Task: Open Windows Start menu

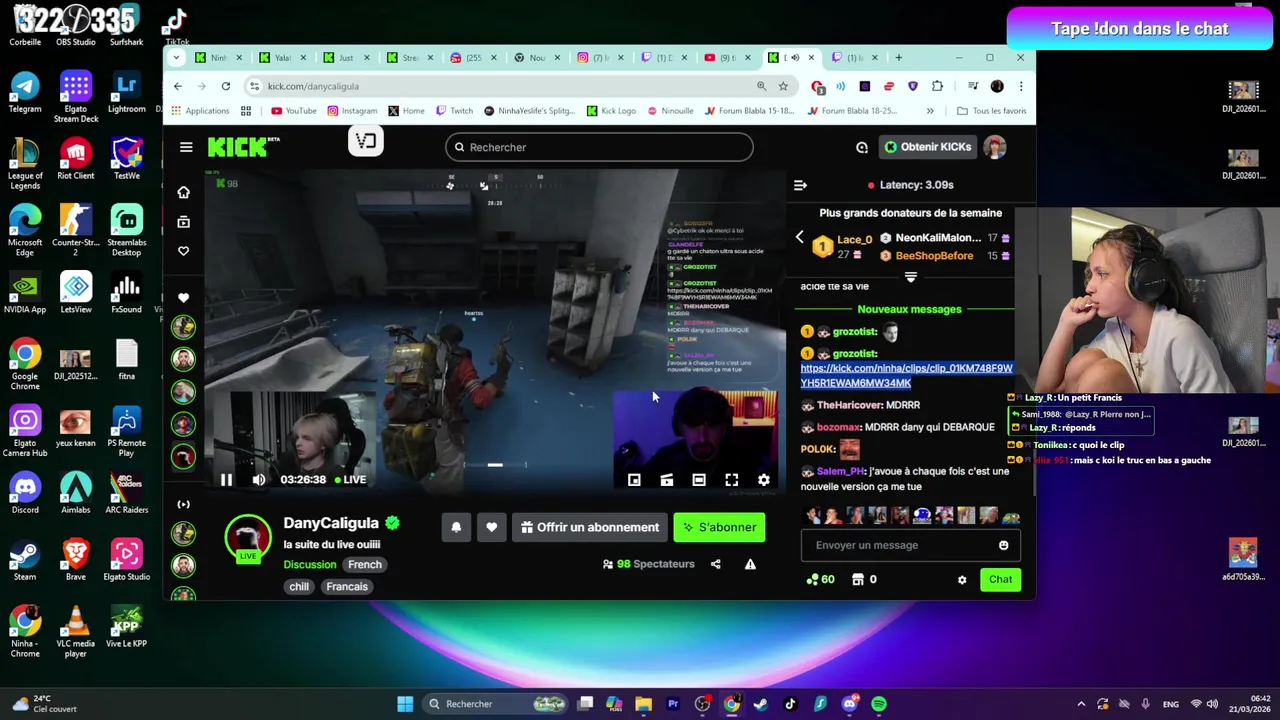Action: point(405,704)
